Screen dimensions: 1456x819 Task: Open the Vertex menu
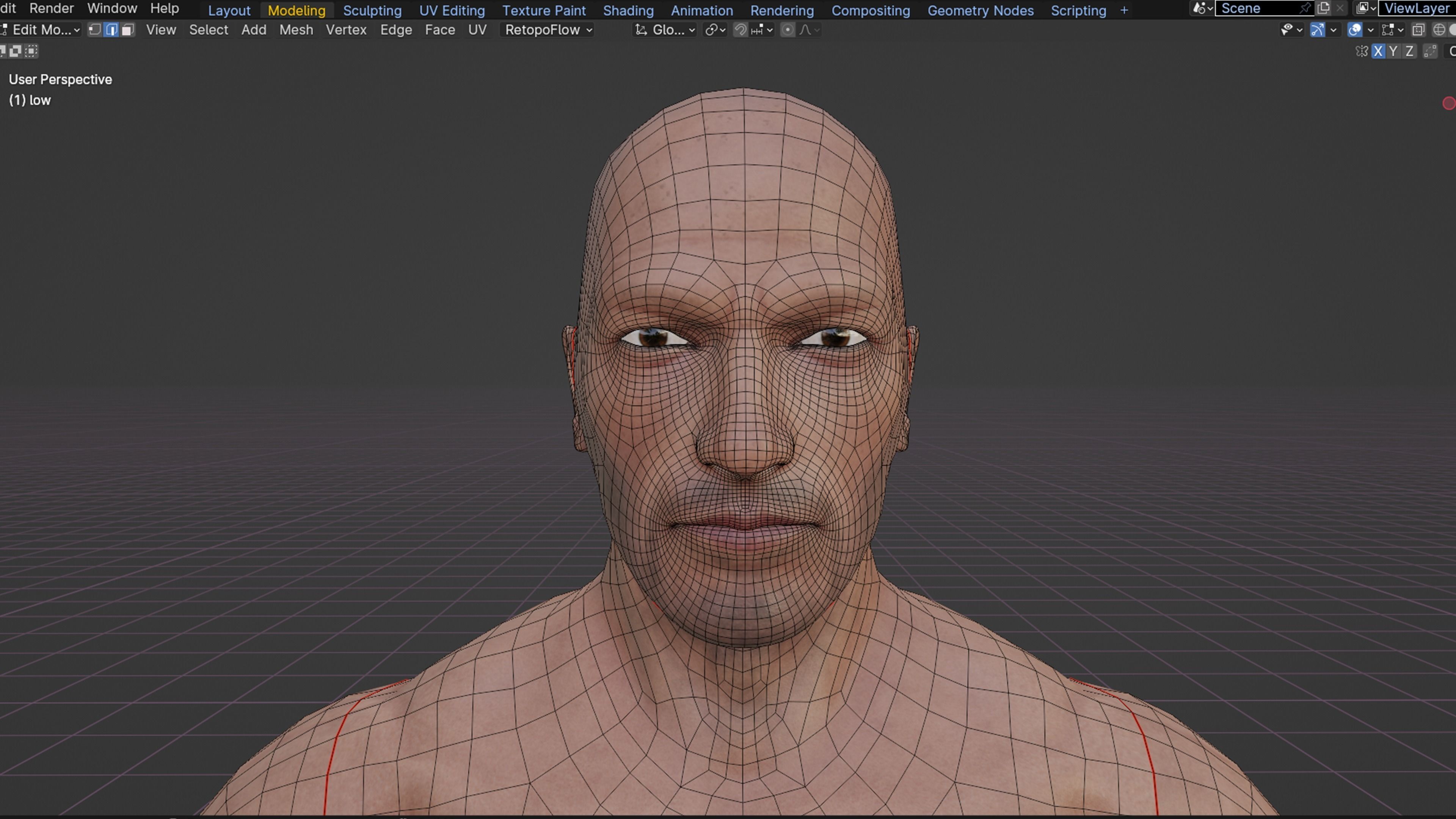click(346, 30)
